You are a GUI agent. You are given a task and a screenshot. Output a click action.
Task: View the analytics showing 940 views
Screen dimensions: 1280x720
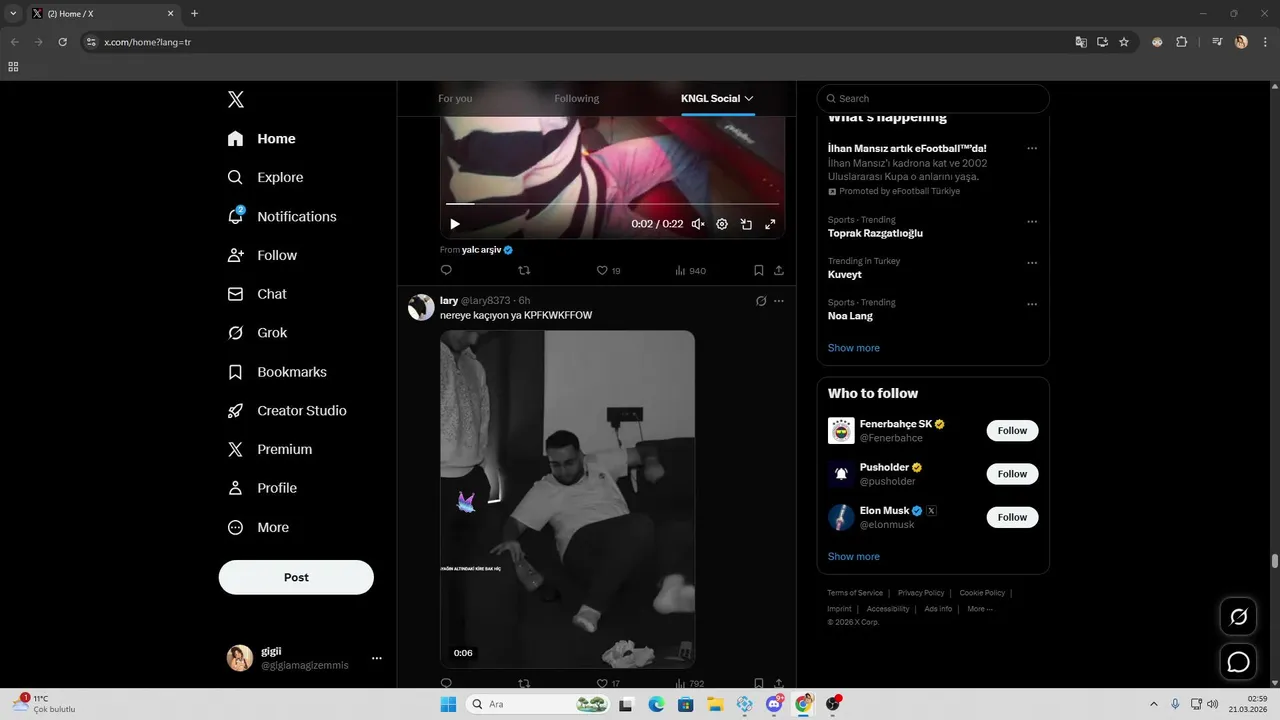(690, 270)
